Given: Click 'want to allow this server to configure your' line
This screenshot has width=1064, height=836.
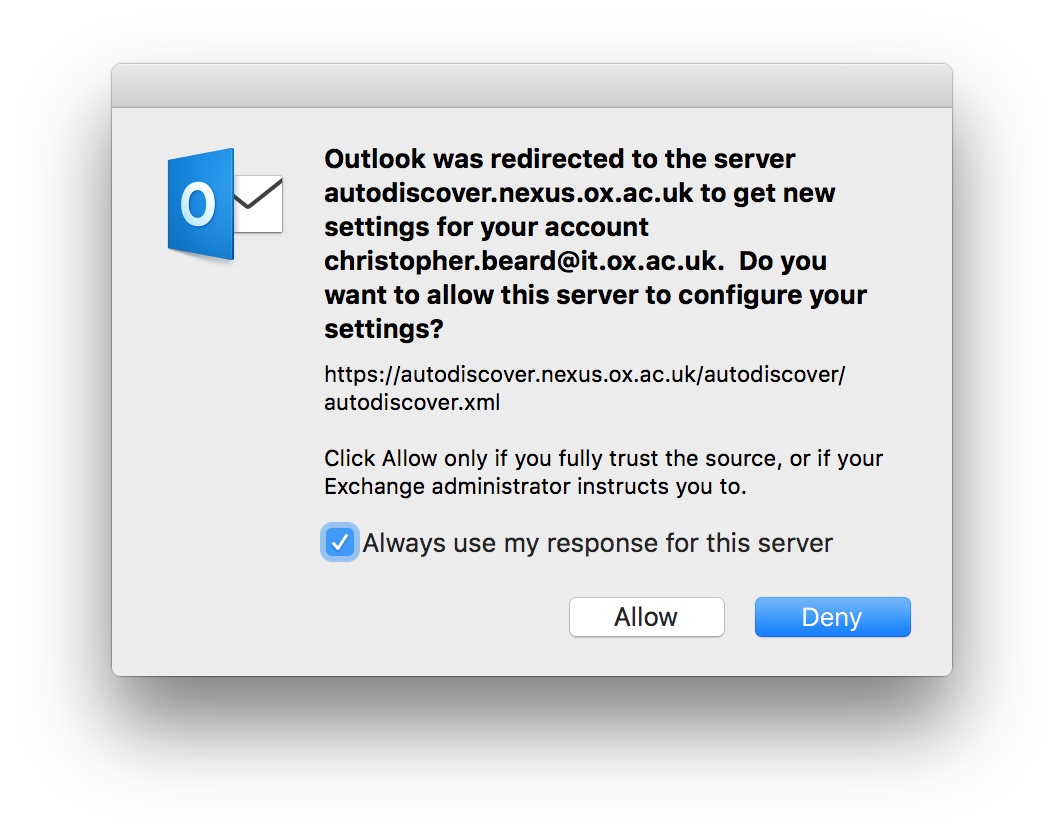Looking at the screenshot, I should (x=596, y=295).
